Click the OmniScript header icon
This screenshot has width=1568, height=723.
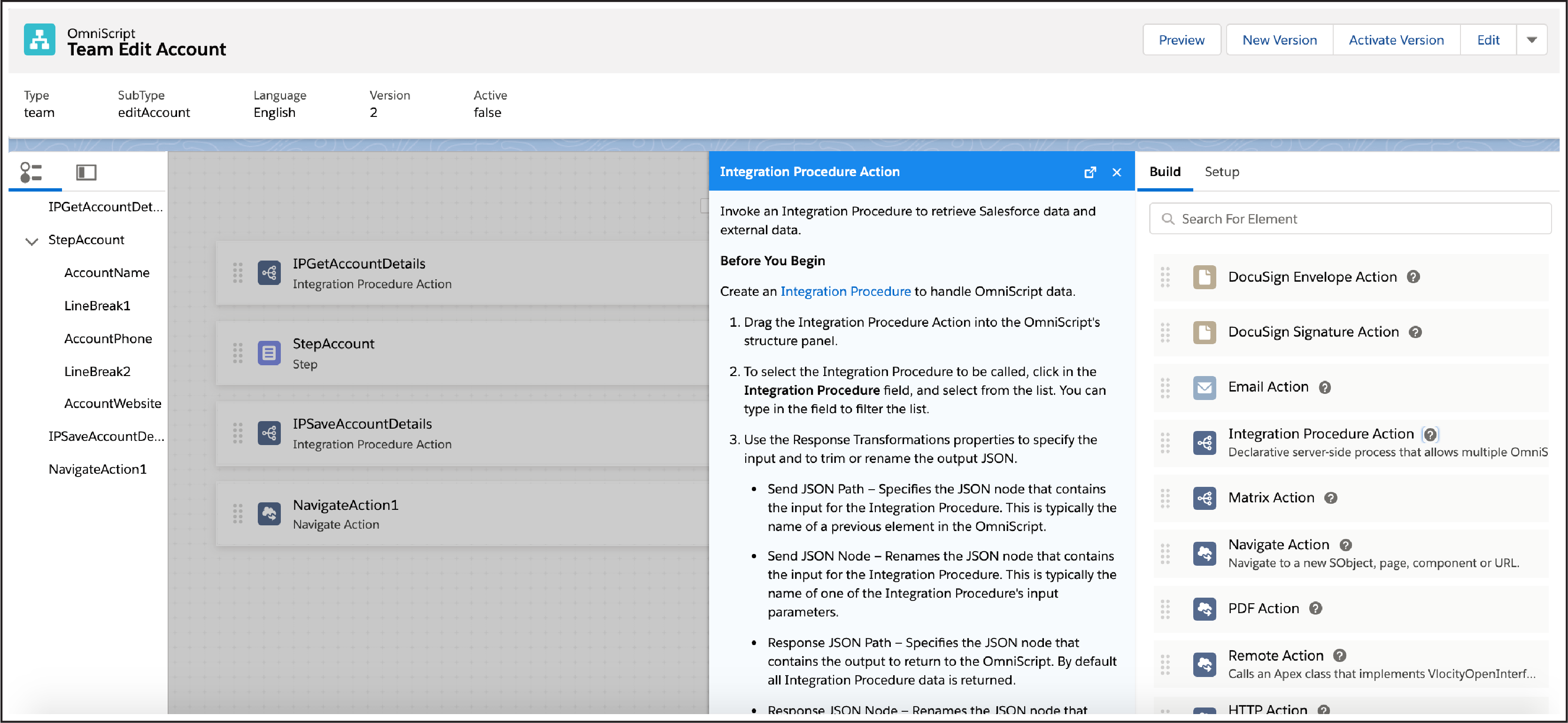[x=39, y=40]
